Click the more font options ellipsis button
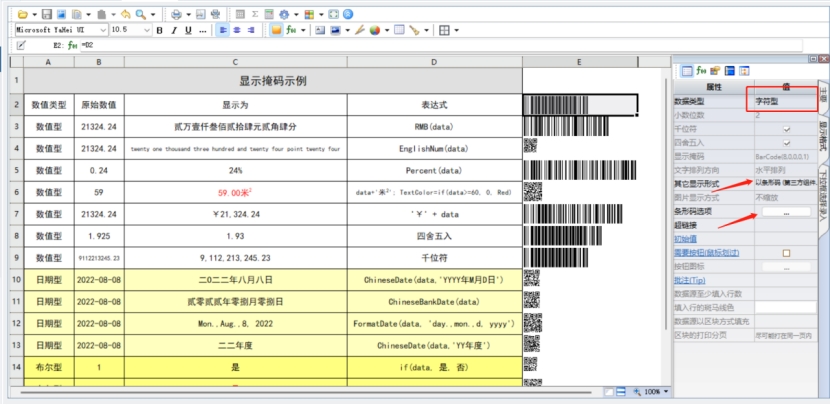This screenshot has width=830, height=405. pyautogui.click(x=202, y=31)
